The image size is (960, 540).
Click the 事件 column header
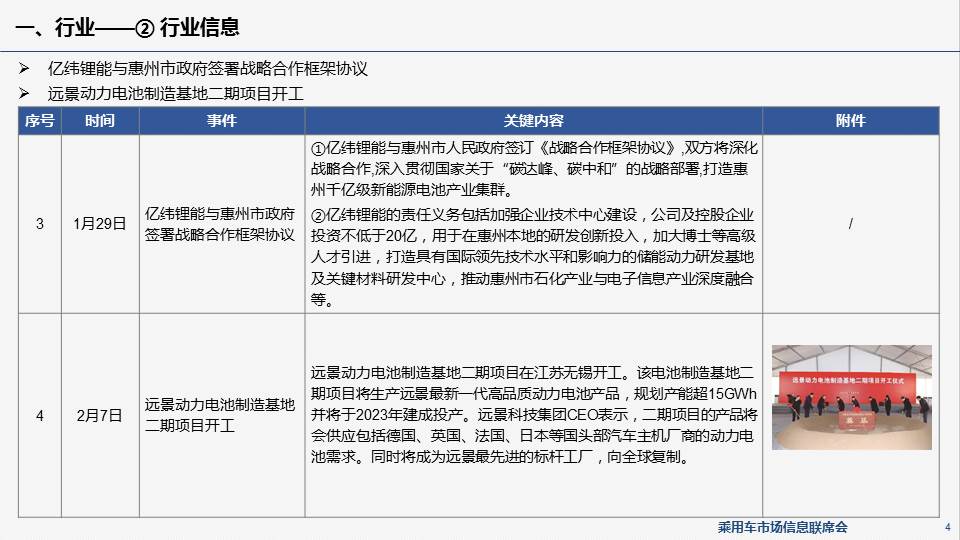222,121
